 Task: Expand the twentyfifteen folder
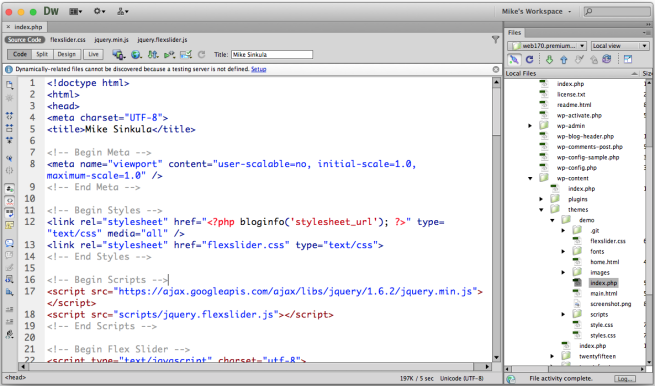pyautogui.click(x=552, y=356)
